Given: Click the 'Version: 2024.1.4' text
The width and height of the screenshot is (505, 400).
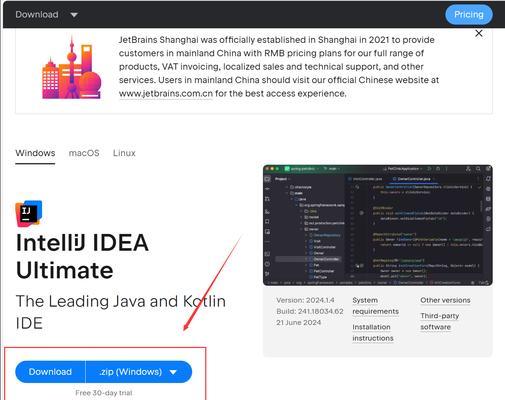Looking at the screenshot, I should [x=305, y=300].
